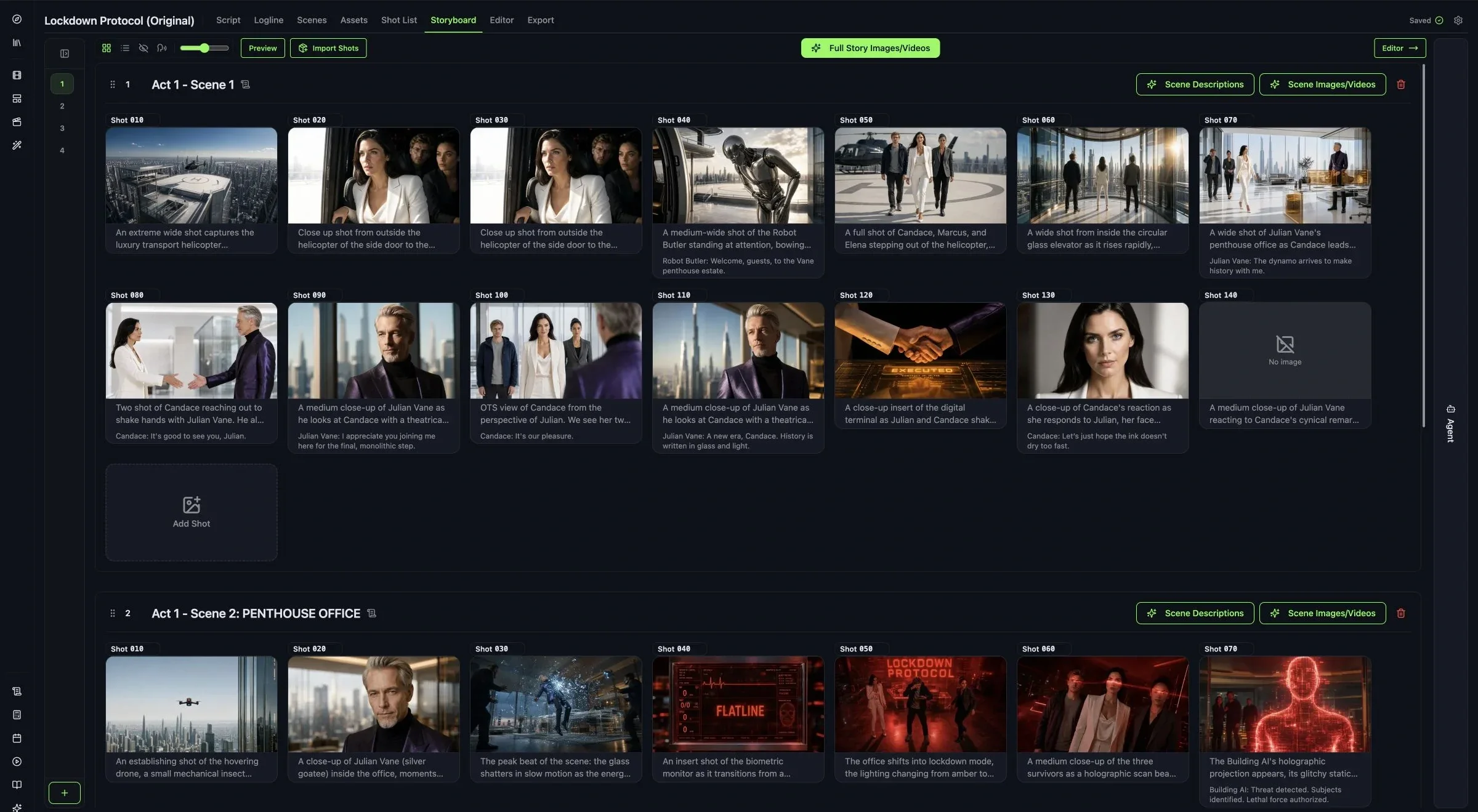This screenshot has height=812, width=1478.
Task: Click the film strip sidebar icon
Action: pos(17,75)
